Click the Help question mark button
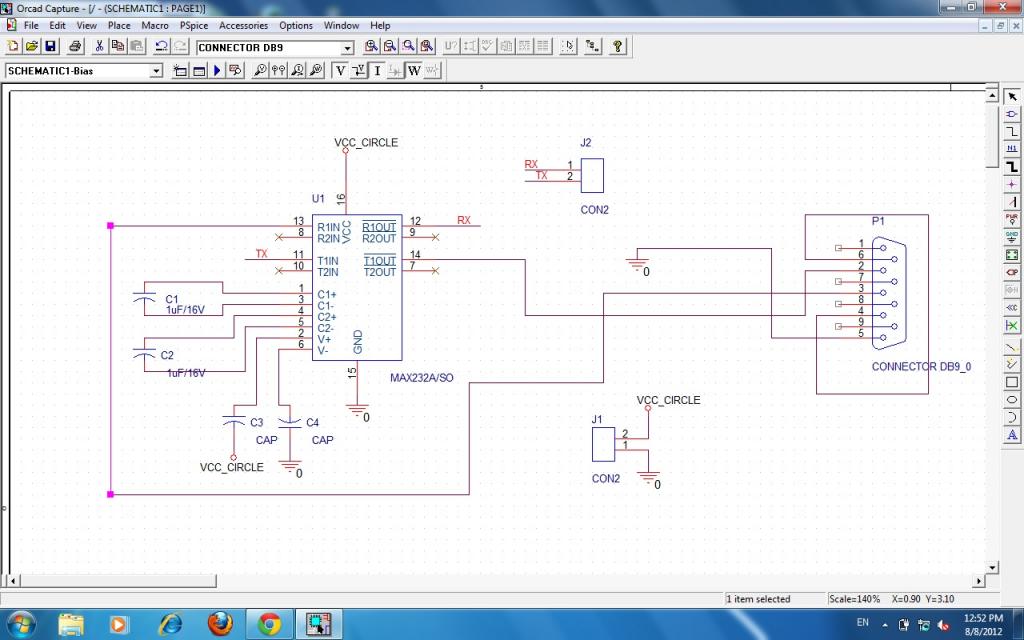Image resolution: width=1024 pixels, height=640 pixels. coord(618,47)
